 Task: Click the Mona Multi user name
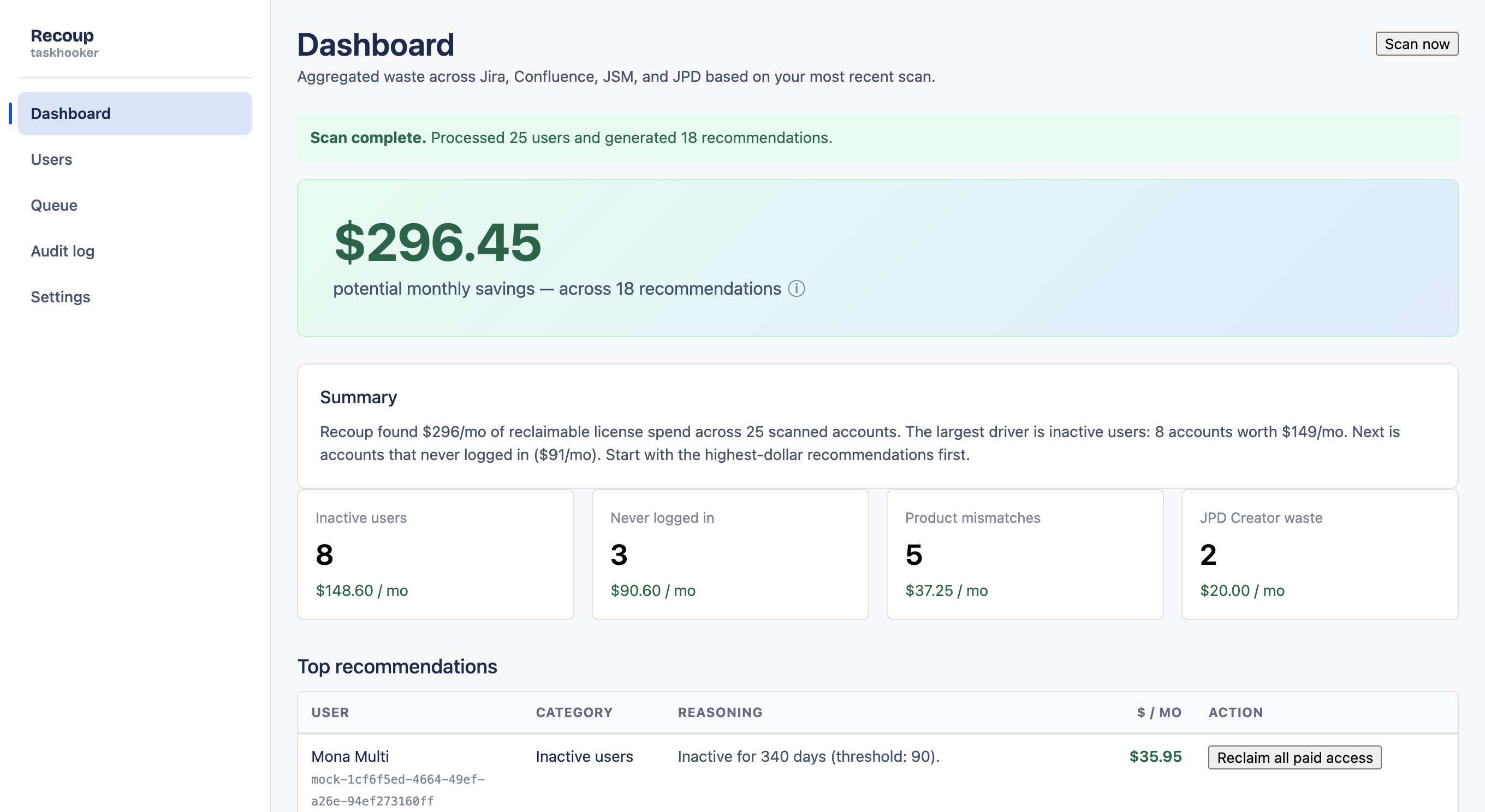(350, 757)
